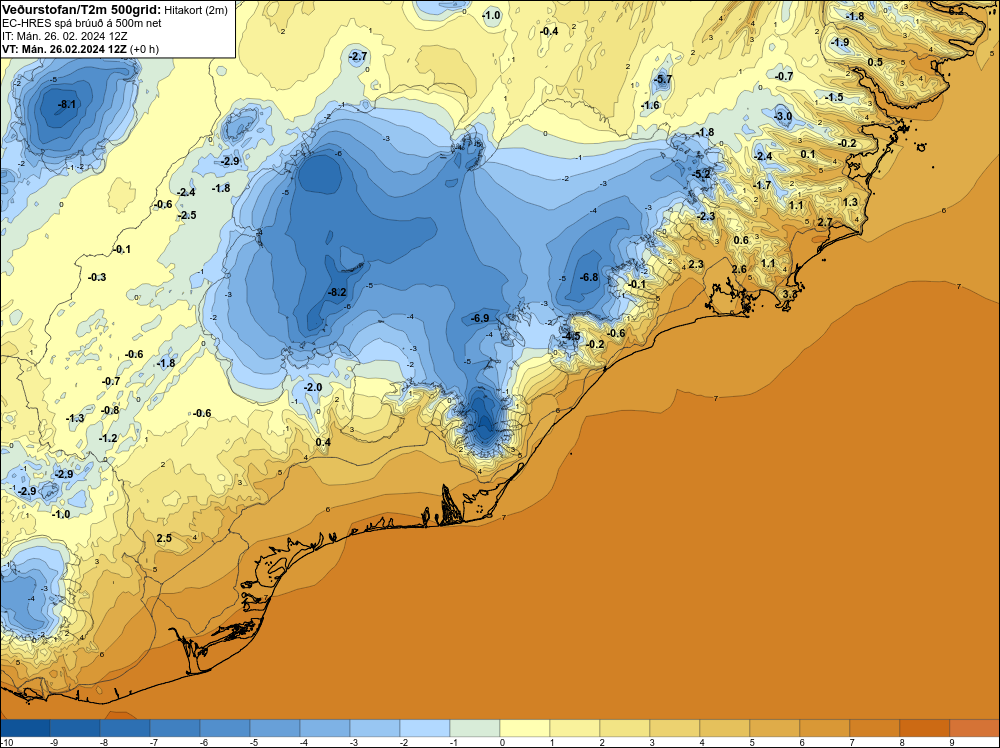Screen dimensions: 1000x748
Task: Click the -6.9 temperature value
Action: [480, 318]
